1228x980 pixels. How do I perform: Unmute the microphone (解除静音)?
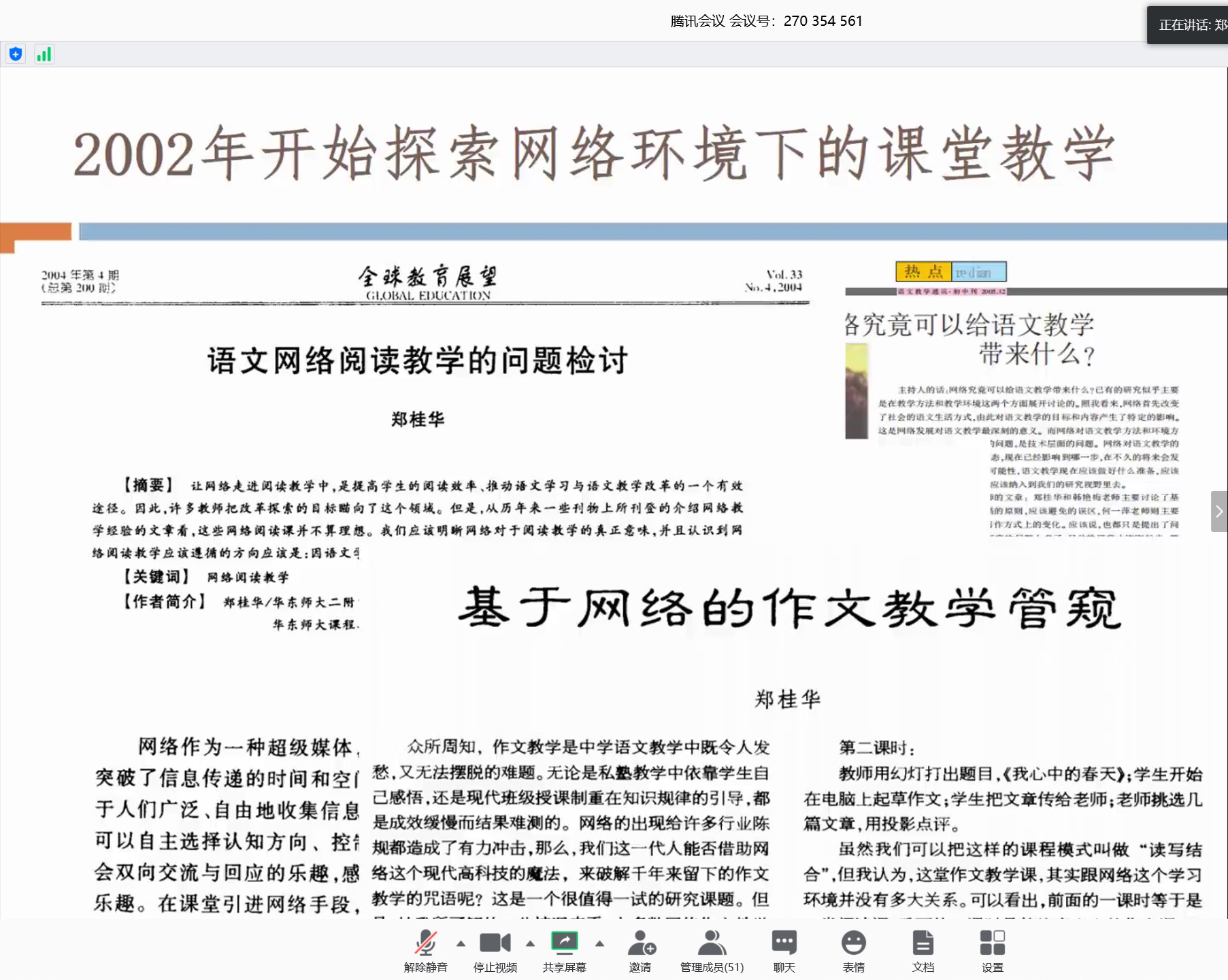[425, 951]
